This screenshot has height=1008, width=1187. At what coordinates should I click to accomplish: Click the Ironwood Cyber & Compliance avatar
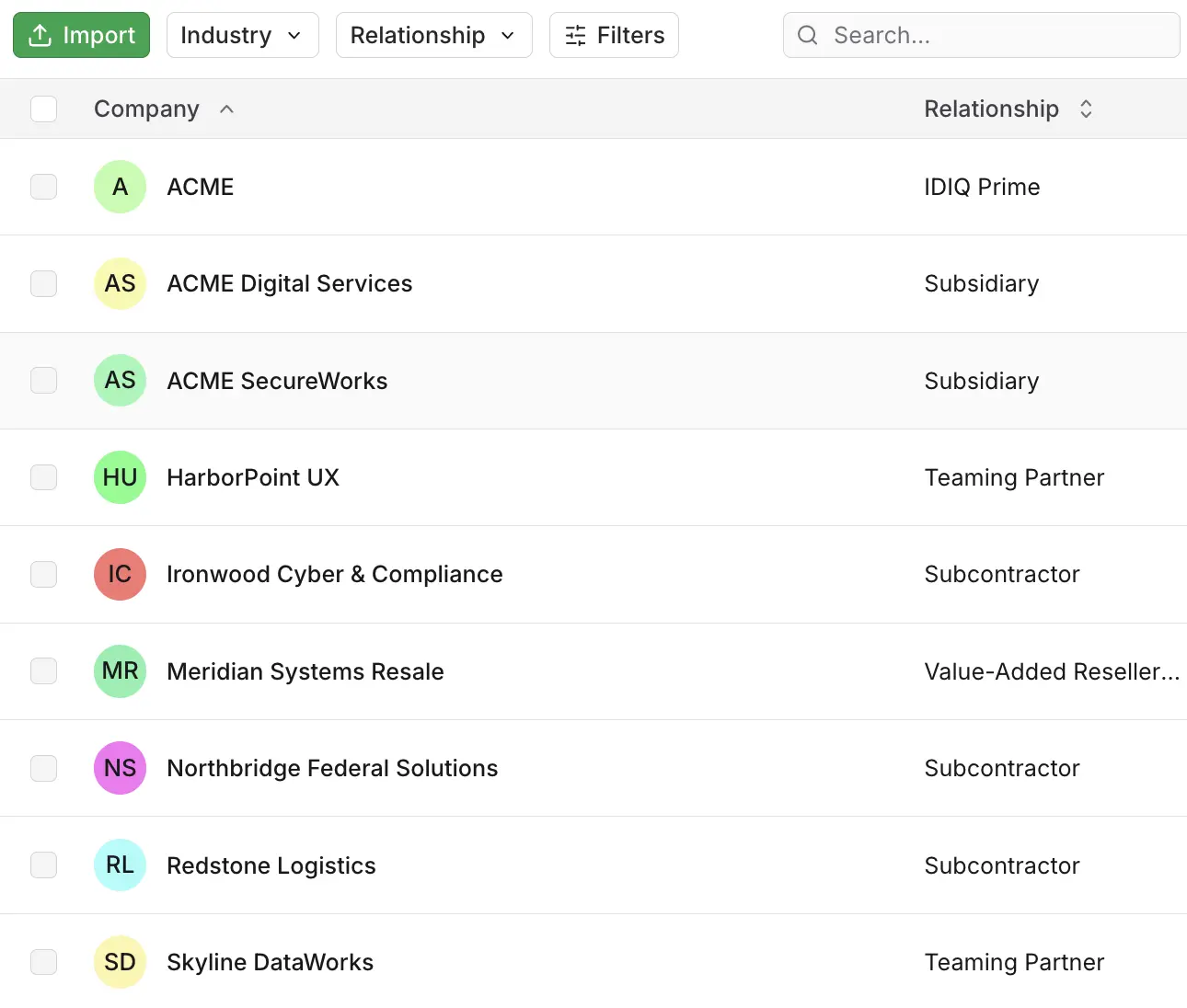click(x=120, y=574)
